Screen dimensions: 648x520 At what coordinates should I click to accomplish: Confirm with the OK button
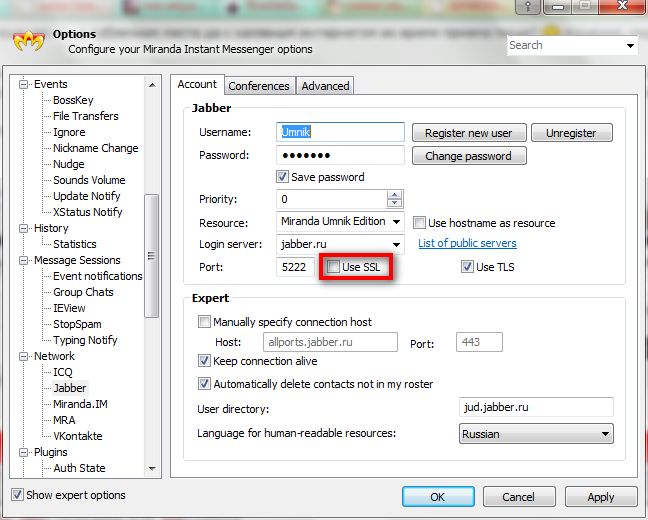tap(438, 496)
